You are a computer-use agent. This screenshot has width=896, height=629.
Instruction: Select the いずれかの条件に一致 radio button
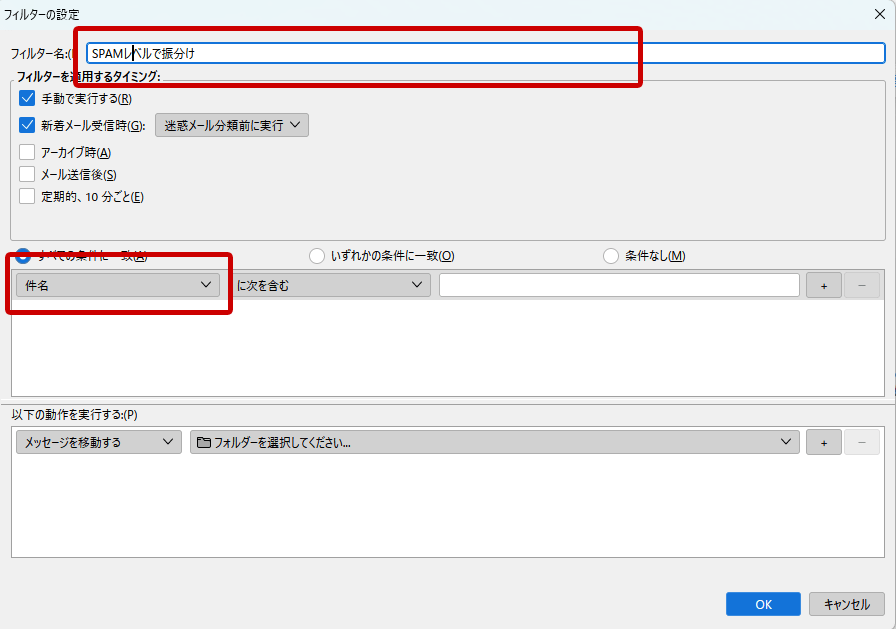click(x=316, y=255)
